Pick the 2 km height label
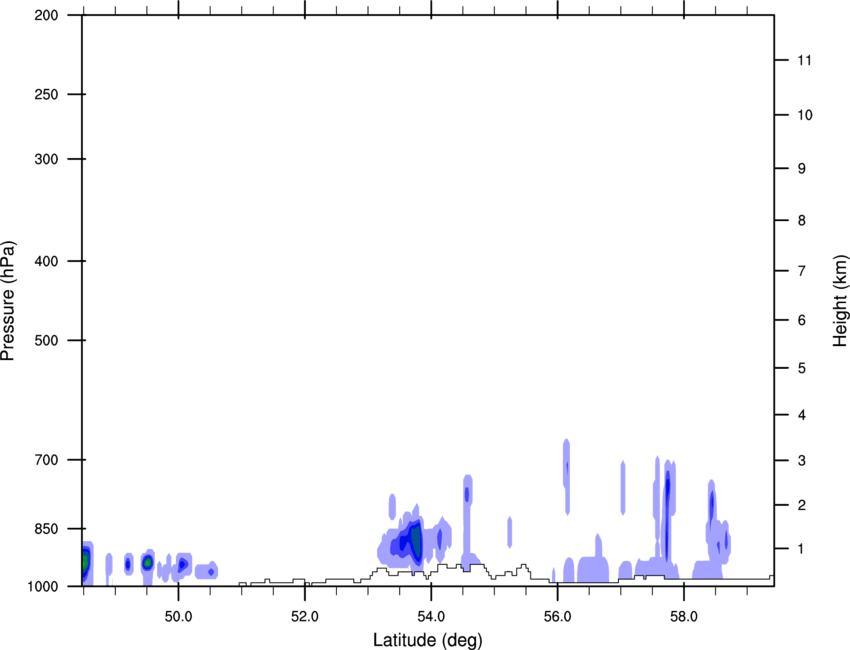The width and height of the screenshot is (850, 650). pos(802,505)
